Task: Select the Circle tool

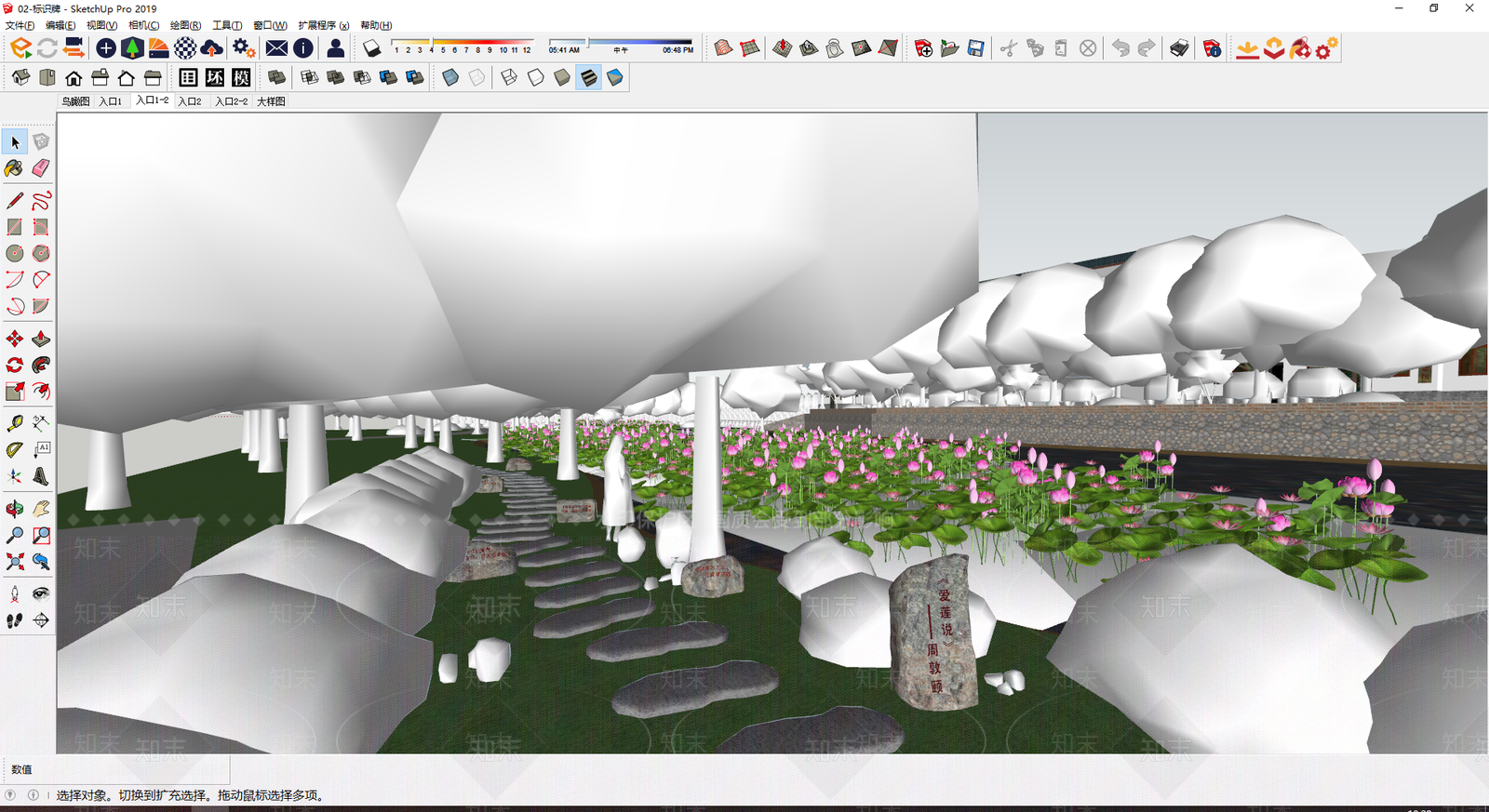Action: [15, 253]
